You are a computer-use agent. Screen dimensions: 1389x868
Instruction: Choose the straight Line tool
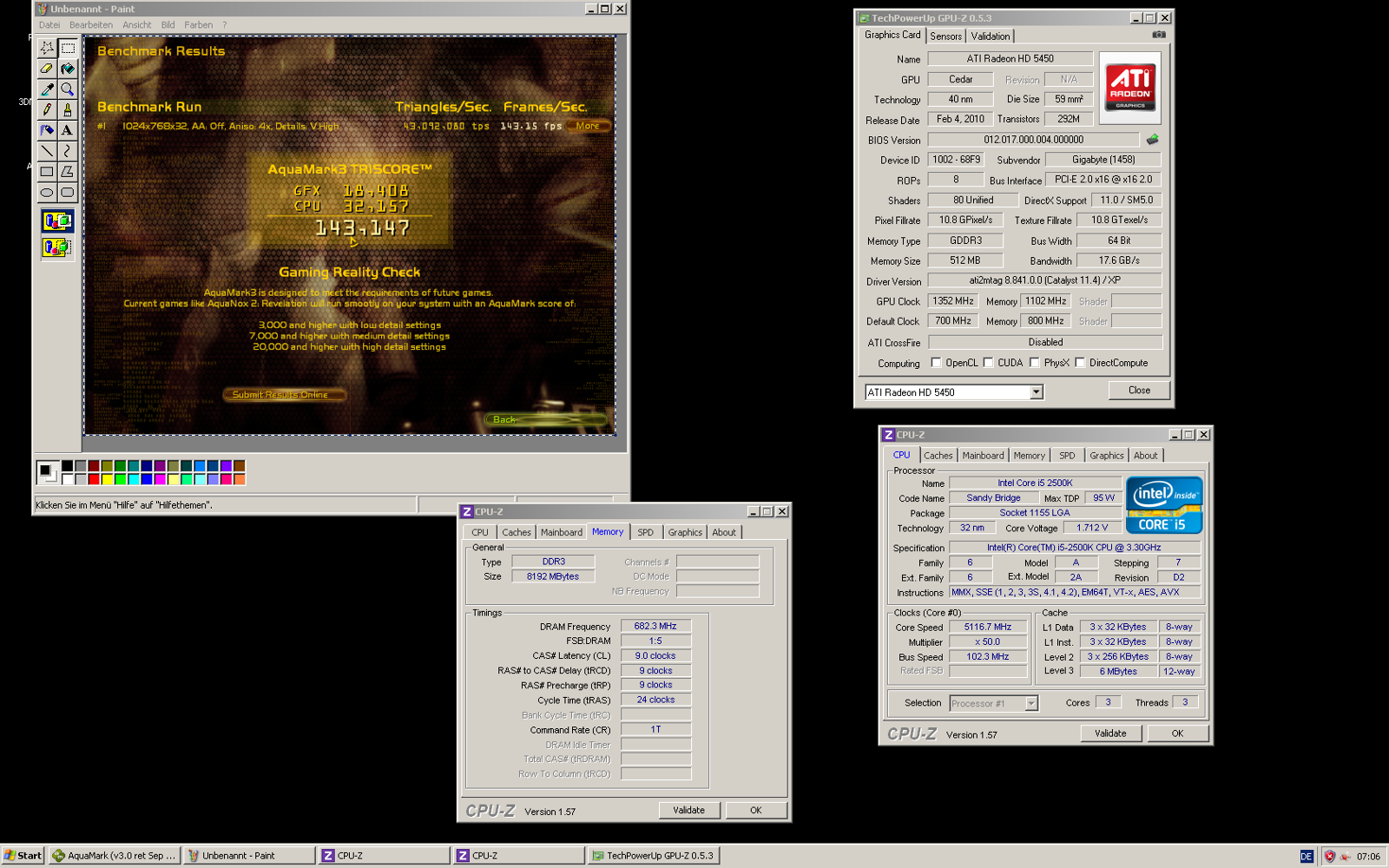pos(47,151)
